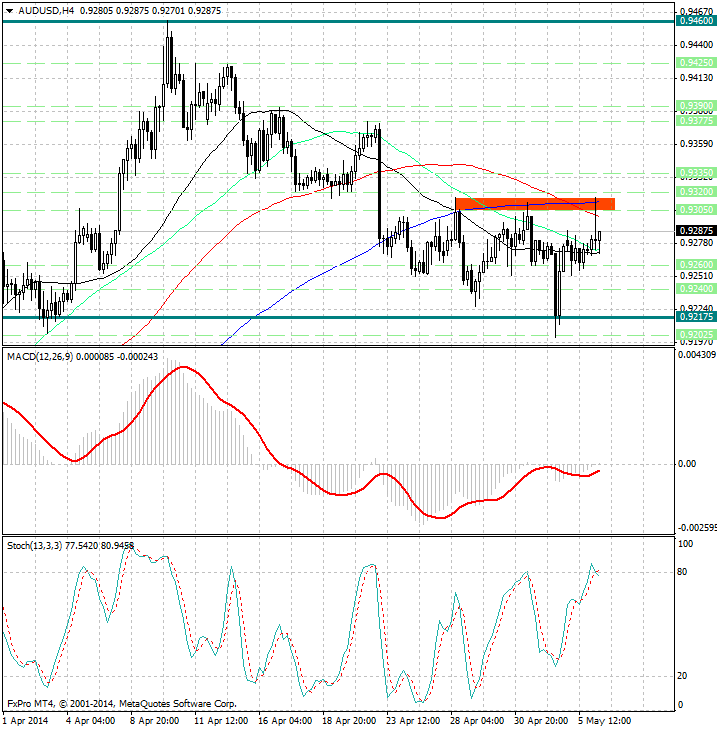
Task: Click the 23 Apr 12:00 time label
Action: [x=413, y=721]
